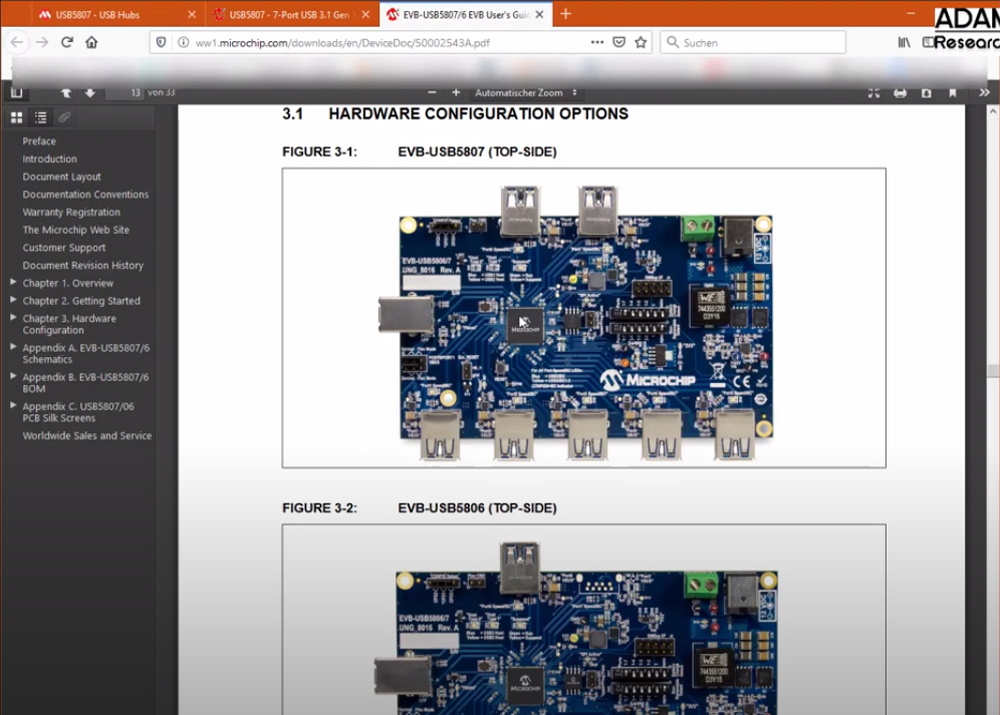Click the PDF vertical scrollbar thumb

(993, 370)
